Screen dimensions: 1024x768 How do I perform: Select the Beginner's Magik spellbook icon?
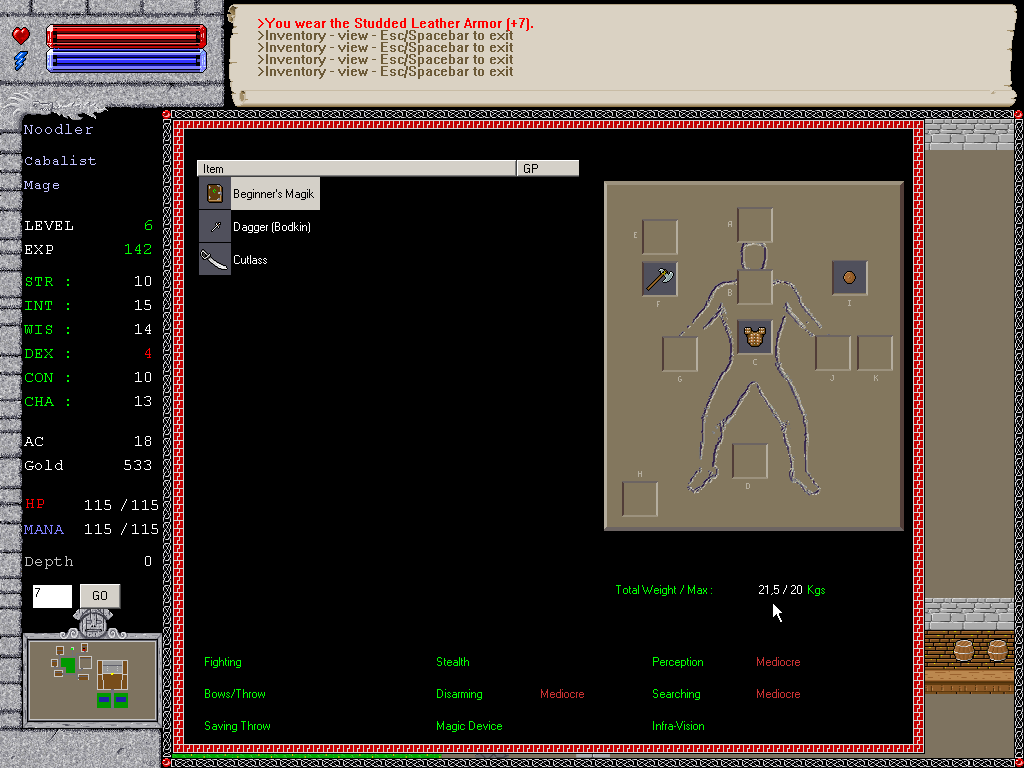coord(214,194)
